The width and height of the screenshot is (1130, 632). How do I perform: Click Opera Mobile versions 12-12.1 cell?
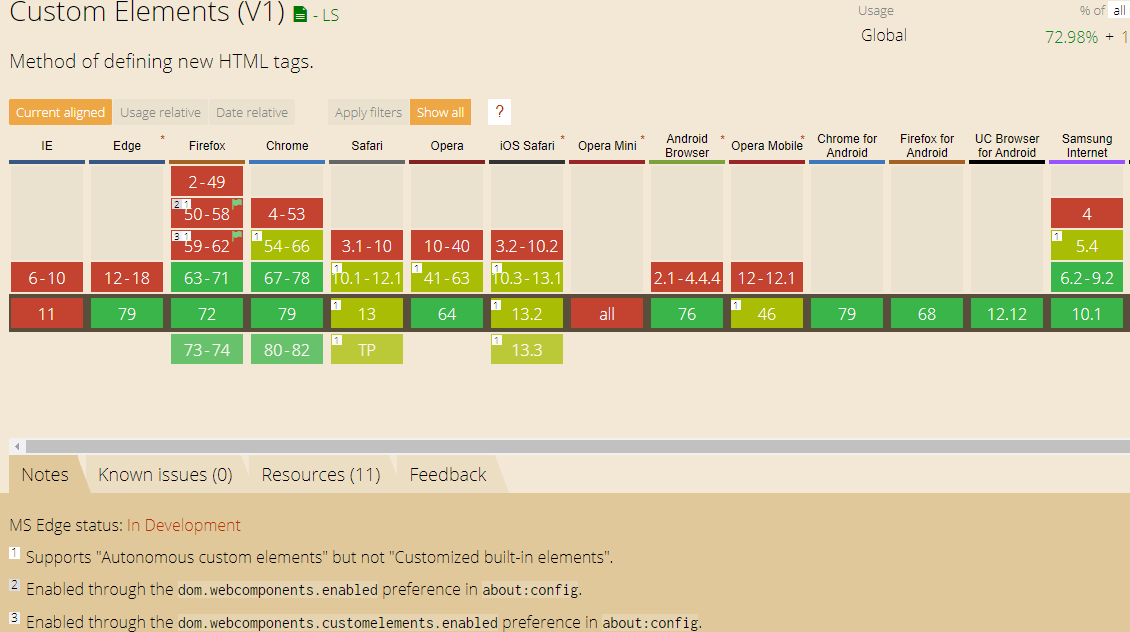tap(767, 277)
